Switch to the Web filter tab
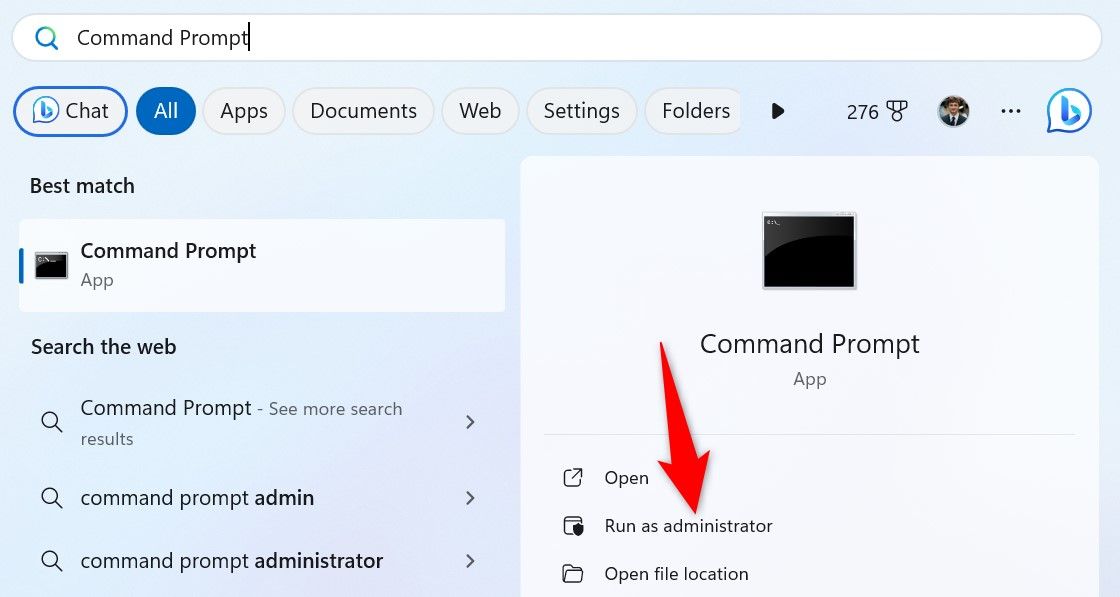 [480, 111]
